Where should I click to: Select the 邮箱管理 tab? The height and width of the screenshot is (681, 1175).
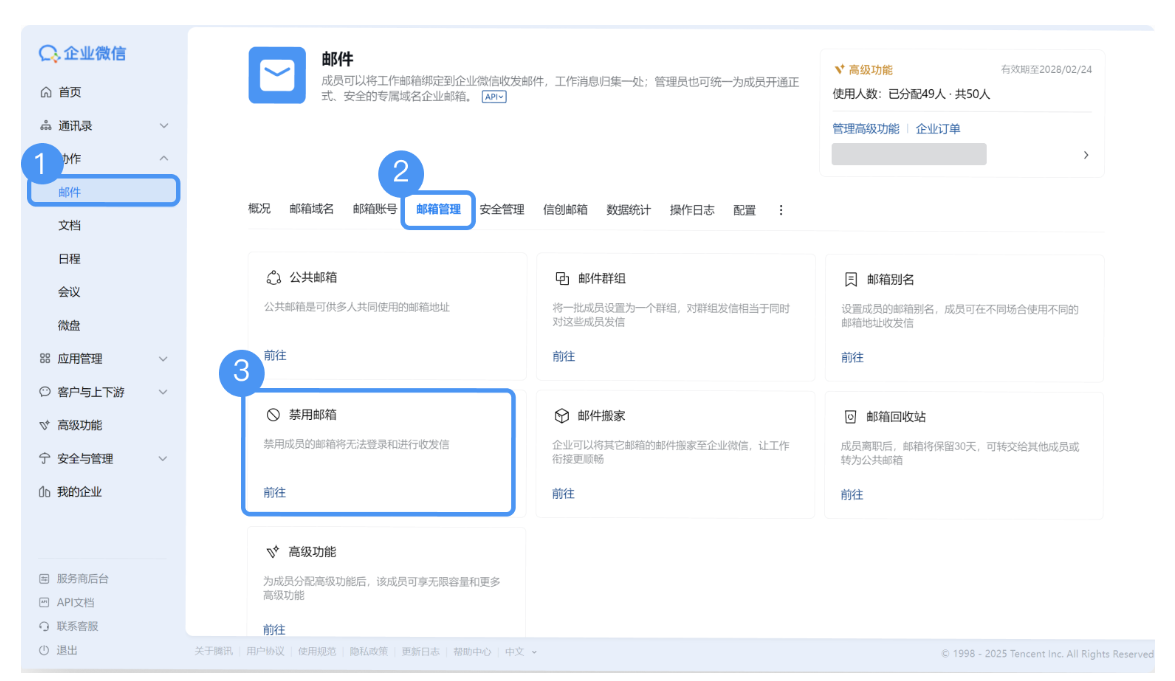(438, 209)
